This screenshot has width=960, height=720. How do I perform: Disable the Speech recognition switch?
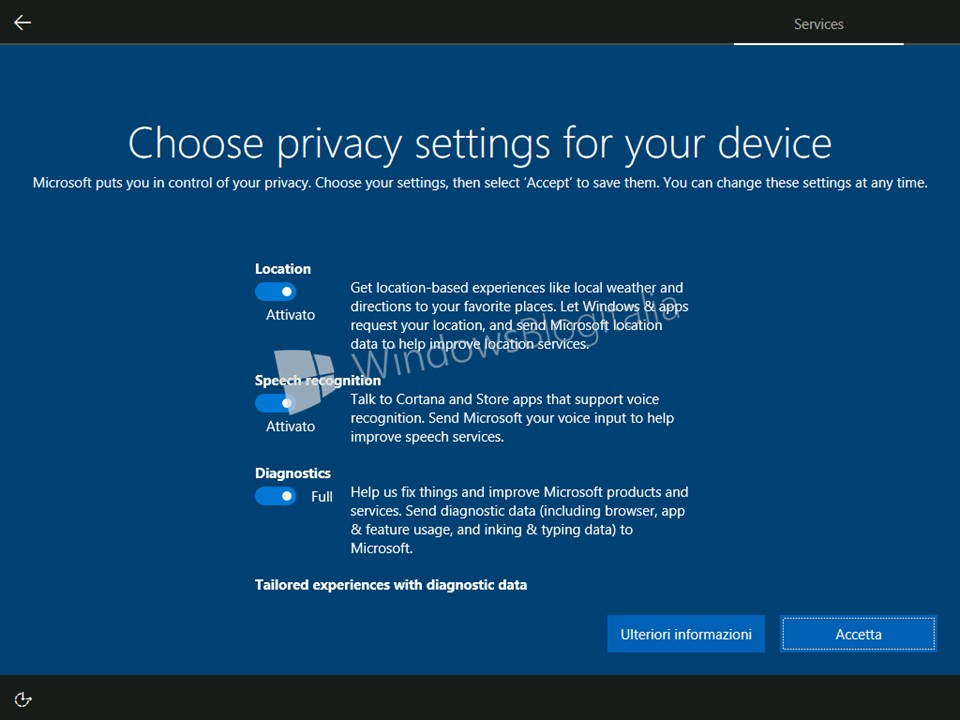pos(276,403)
